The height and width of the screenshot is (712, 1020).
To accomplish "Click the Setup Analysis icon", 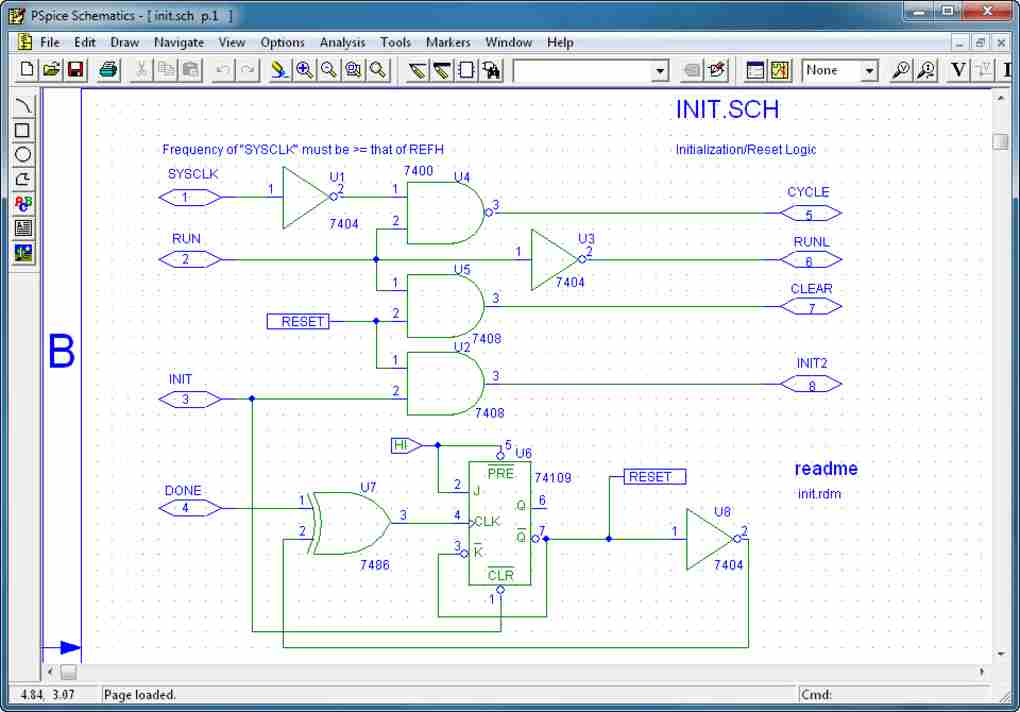I will [x=755, y=70].
